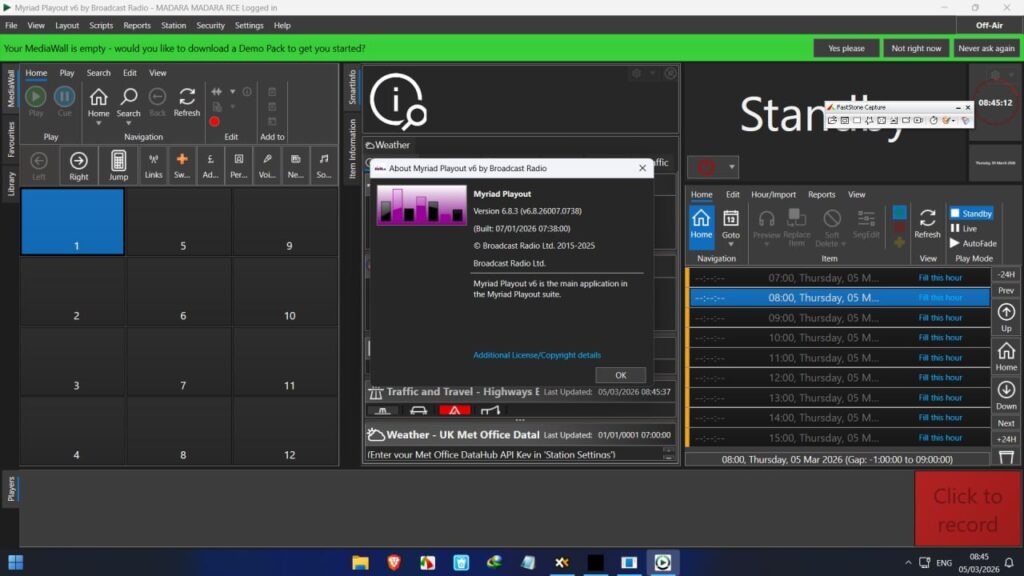Click the red Click to record panel

point(967,508)
